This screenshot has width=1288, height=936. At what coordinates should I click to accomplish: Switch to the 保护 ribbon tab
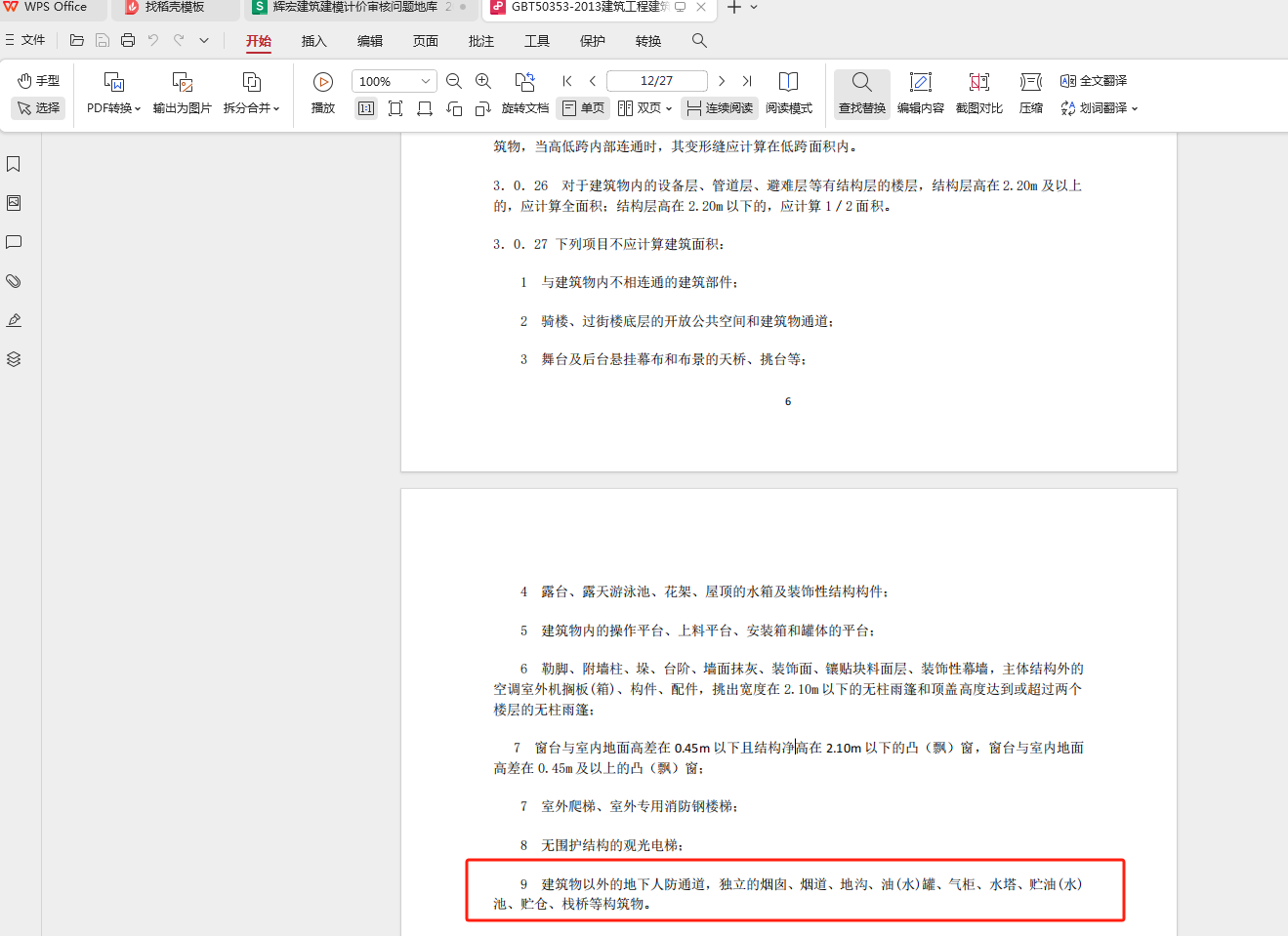click(x=593, y=41)
